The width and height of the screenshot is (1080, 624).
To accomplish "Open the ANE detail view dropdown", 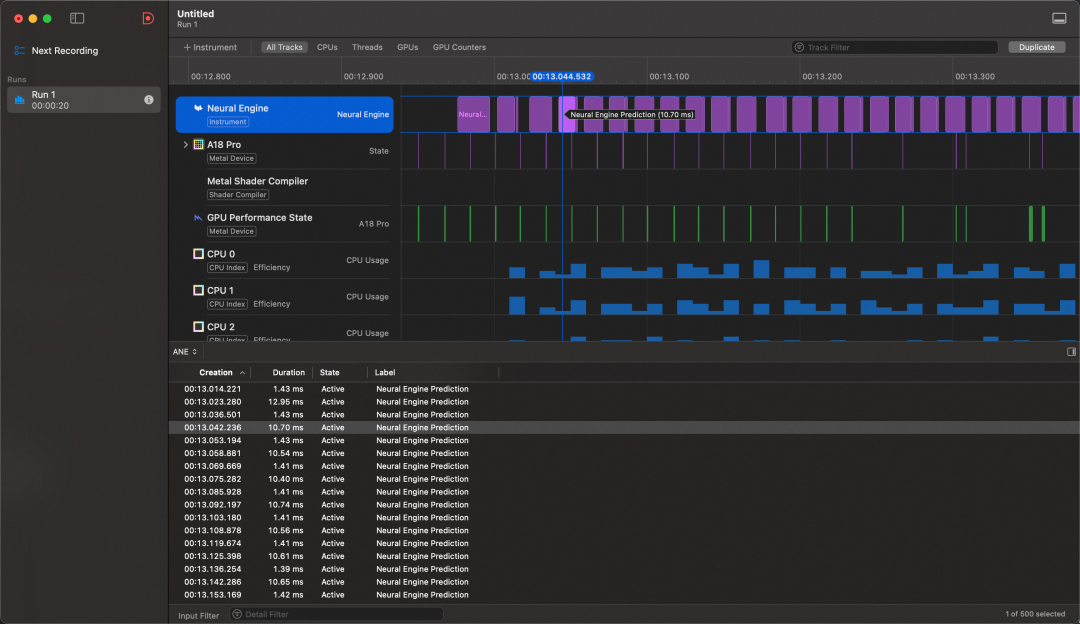I will [x=184, y=351].
